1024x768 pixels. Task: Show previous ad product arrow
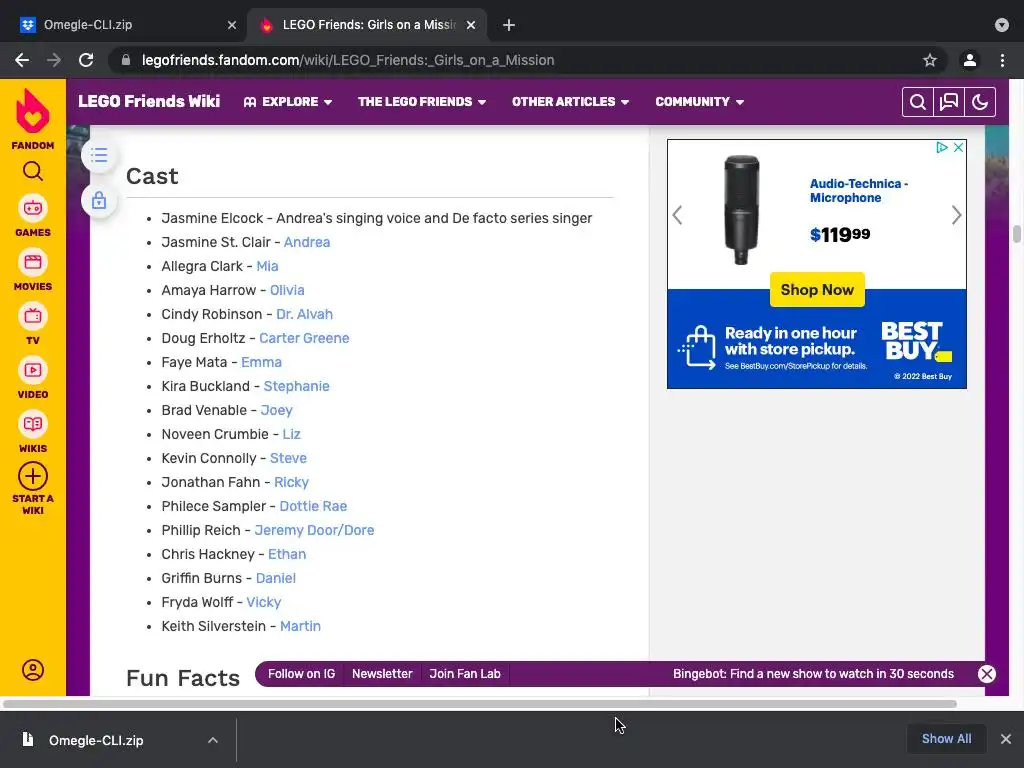point(677,215)
